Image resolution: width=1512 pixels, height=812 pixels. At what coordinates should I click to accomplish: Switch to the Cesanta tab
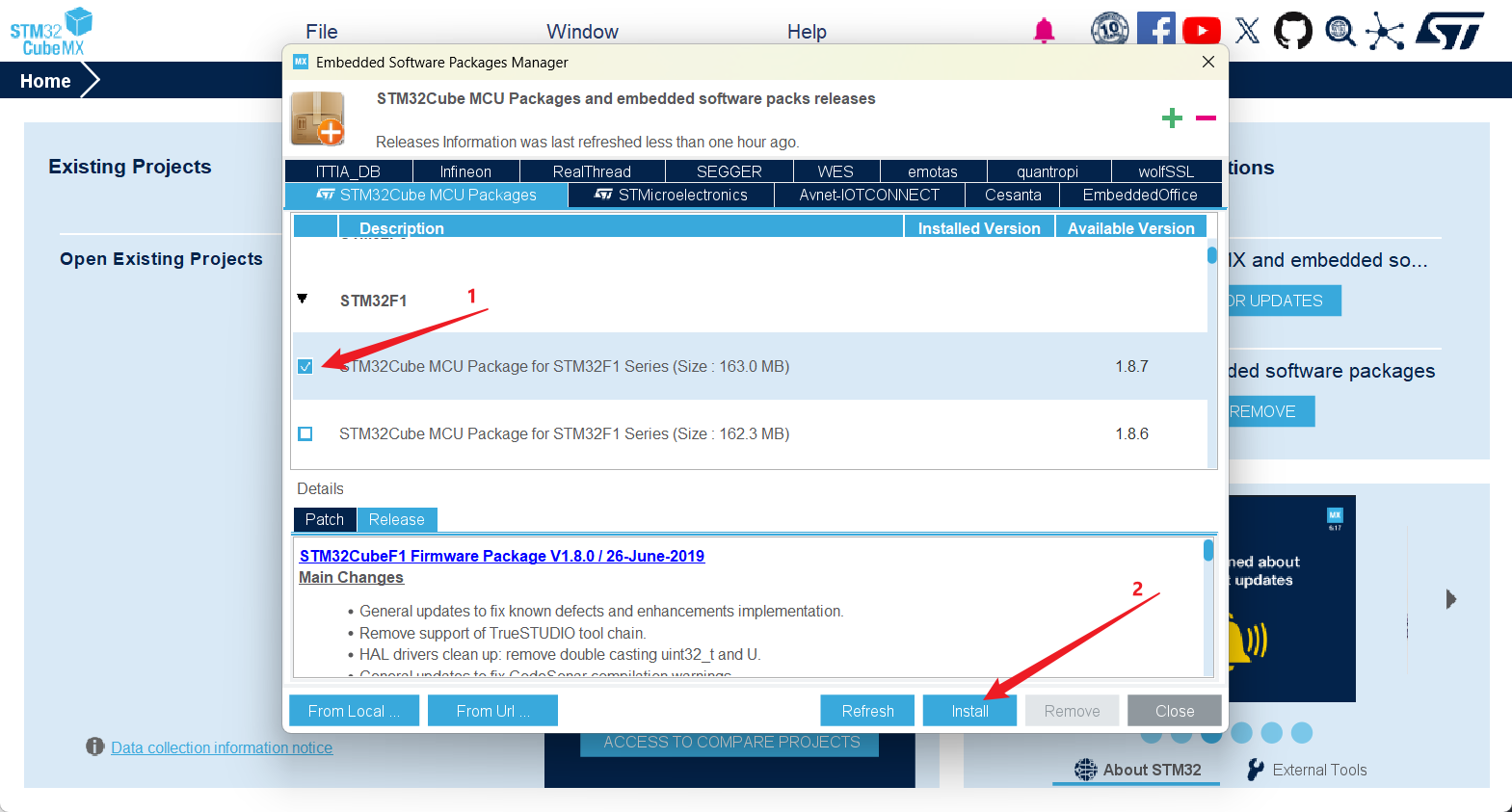click(x=1013, y=195)
